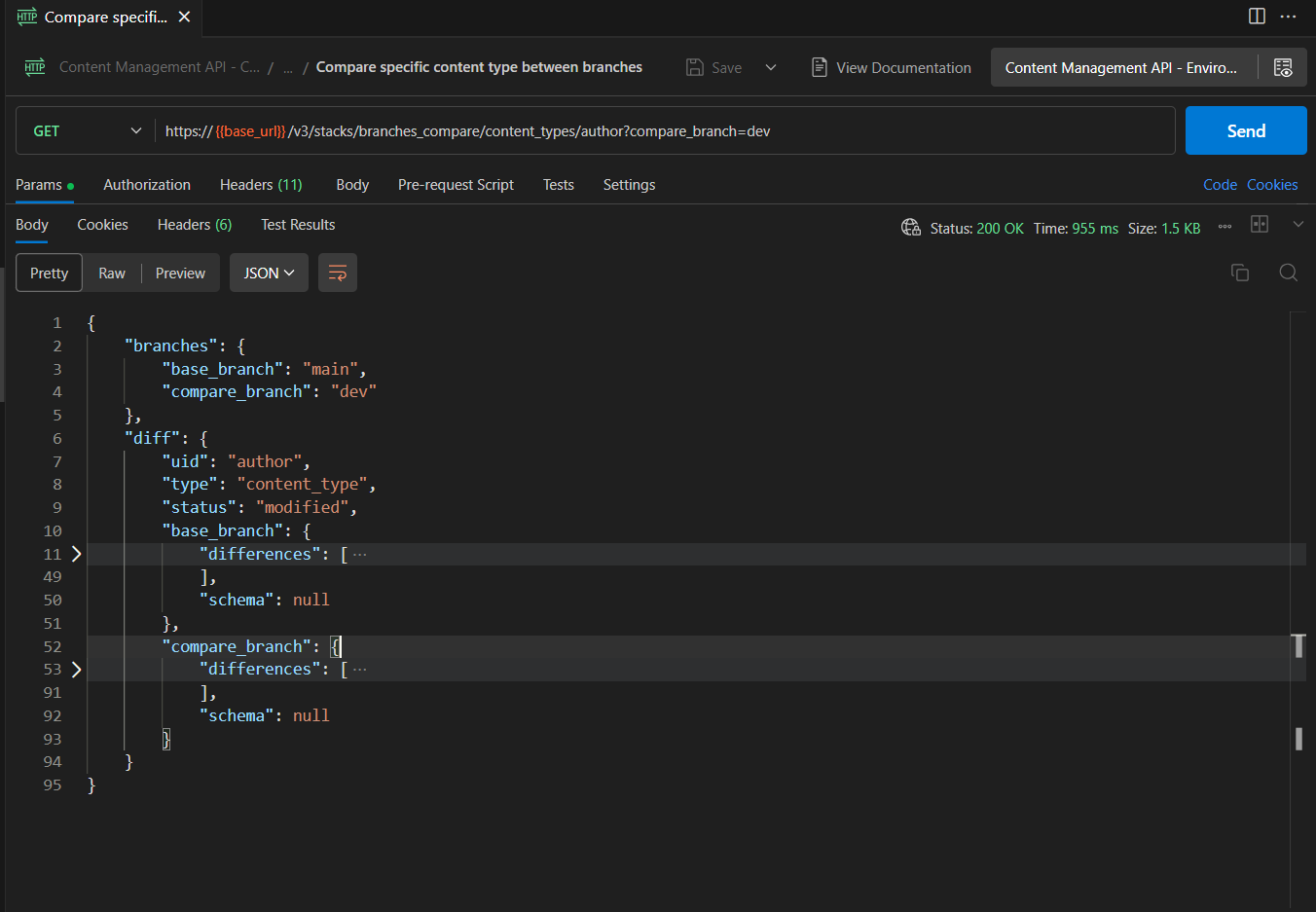Click the 1.5 KB response size
This screenshot has height=912, width=1316.
1181,229
